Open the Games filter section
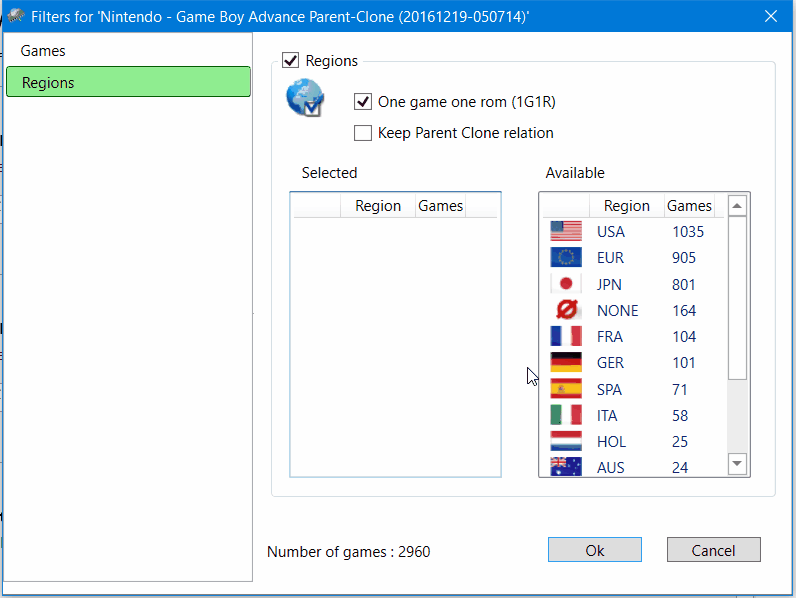The width and height of the screenshot is (796, 598). (128, 51)
